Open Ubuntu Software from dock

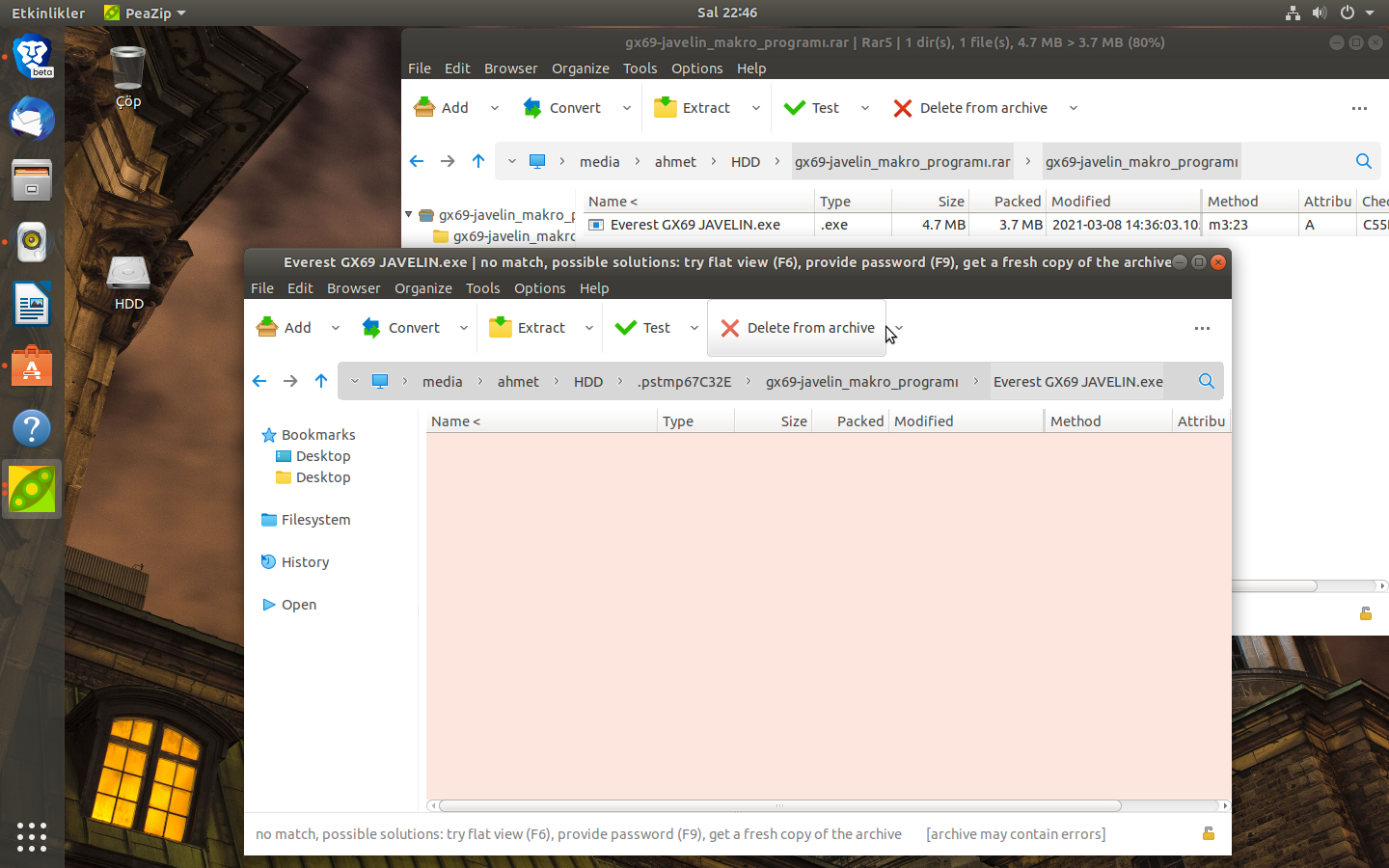[x=32, y=366]
